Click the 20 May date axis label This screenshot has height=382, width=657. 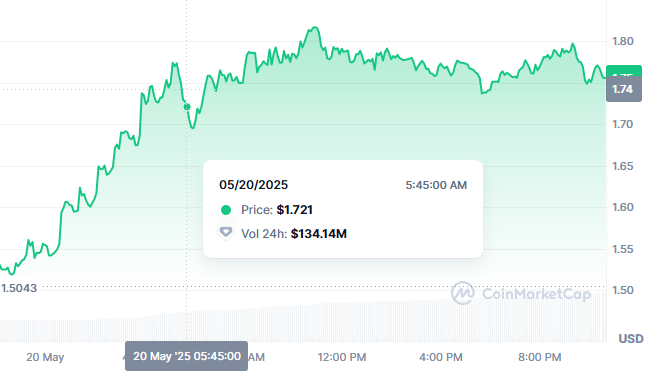point(45,357)
